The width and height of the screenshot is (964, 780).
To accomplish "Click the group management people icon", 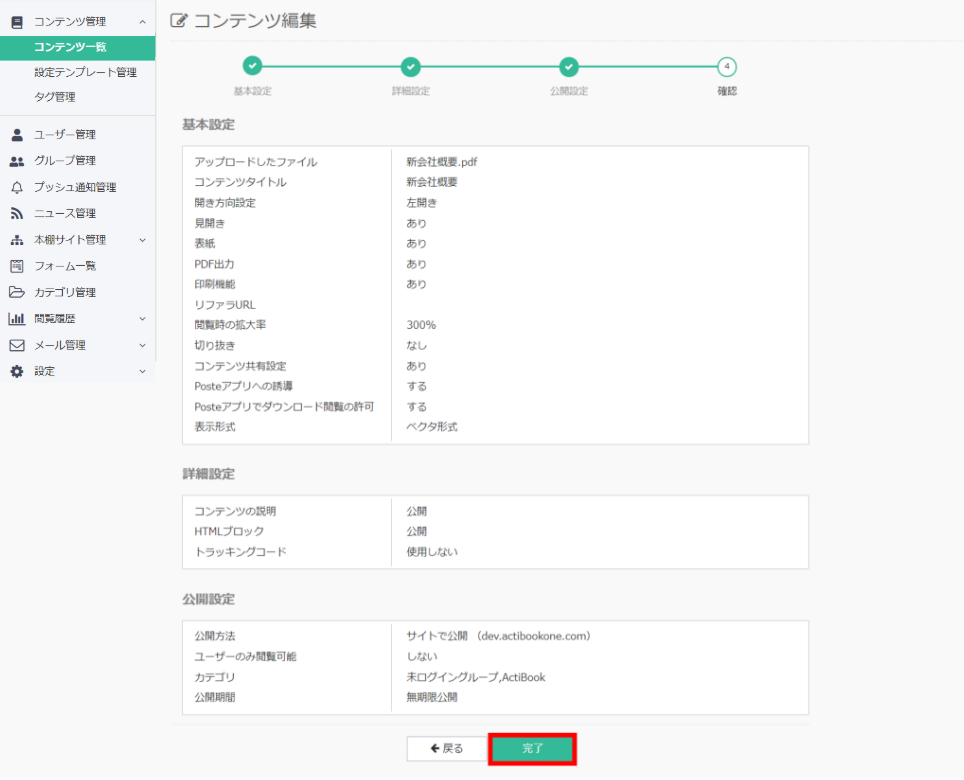I will (x=17, y=161).
